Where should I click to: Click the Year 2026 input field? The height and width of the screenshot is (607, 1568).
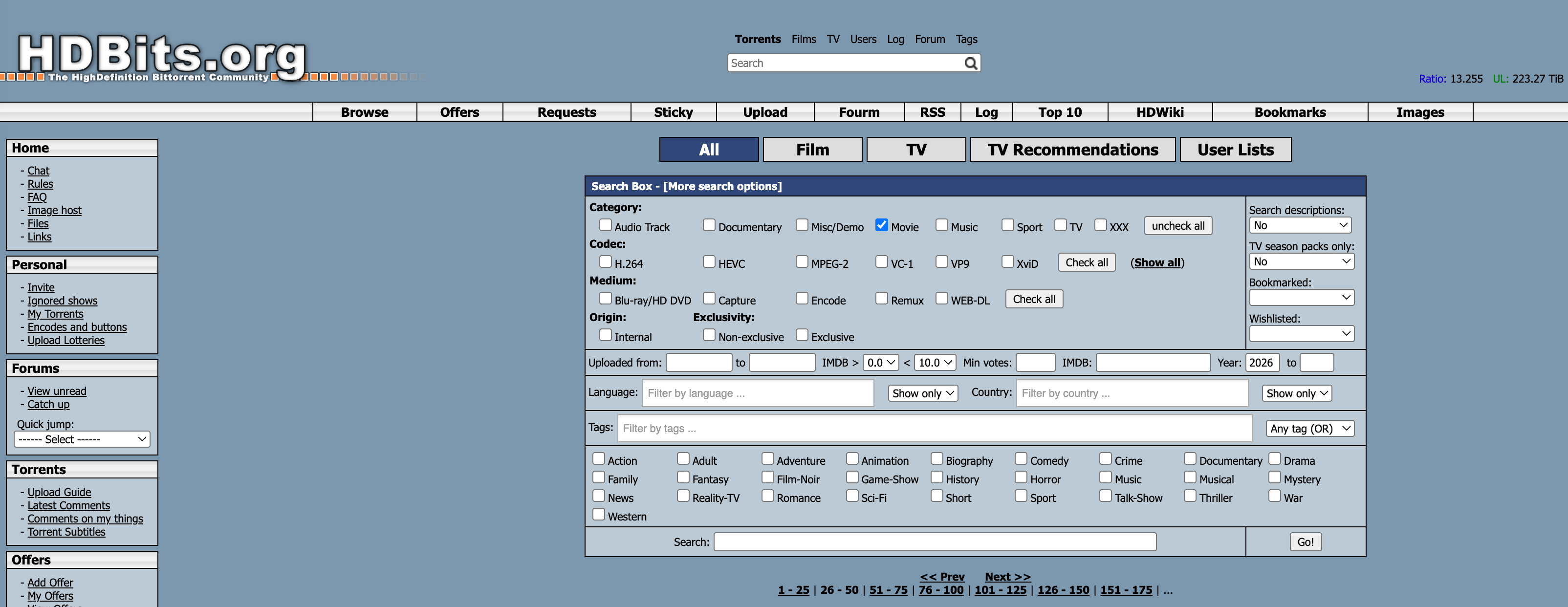(x=1262, y=363)
